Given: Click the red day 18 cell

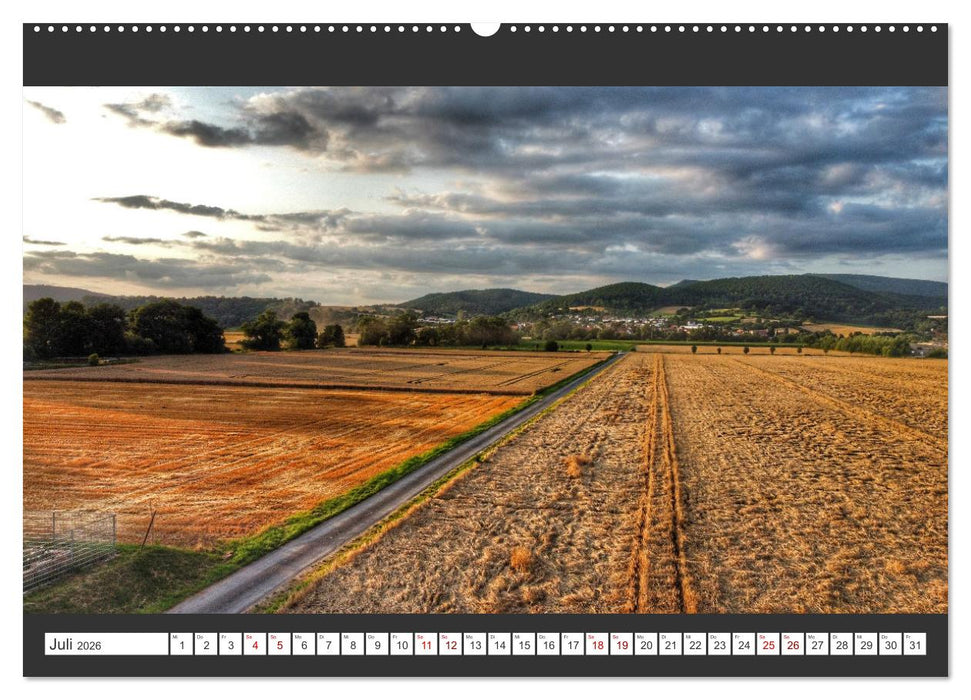Looking at the screenshot, I should tap(596, 644).
